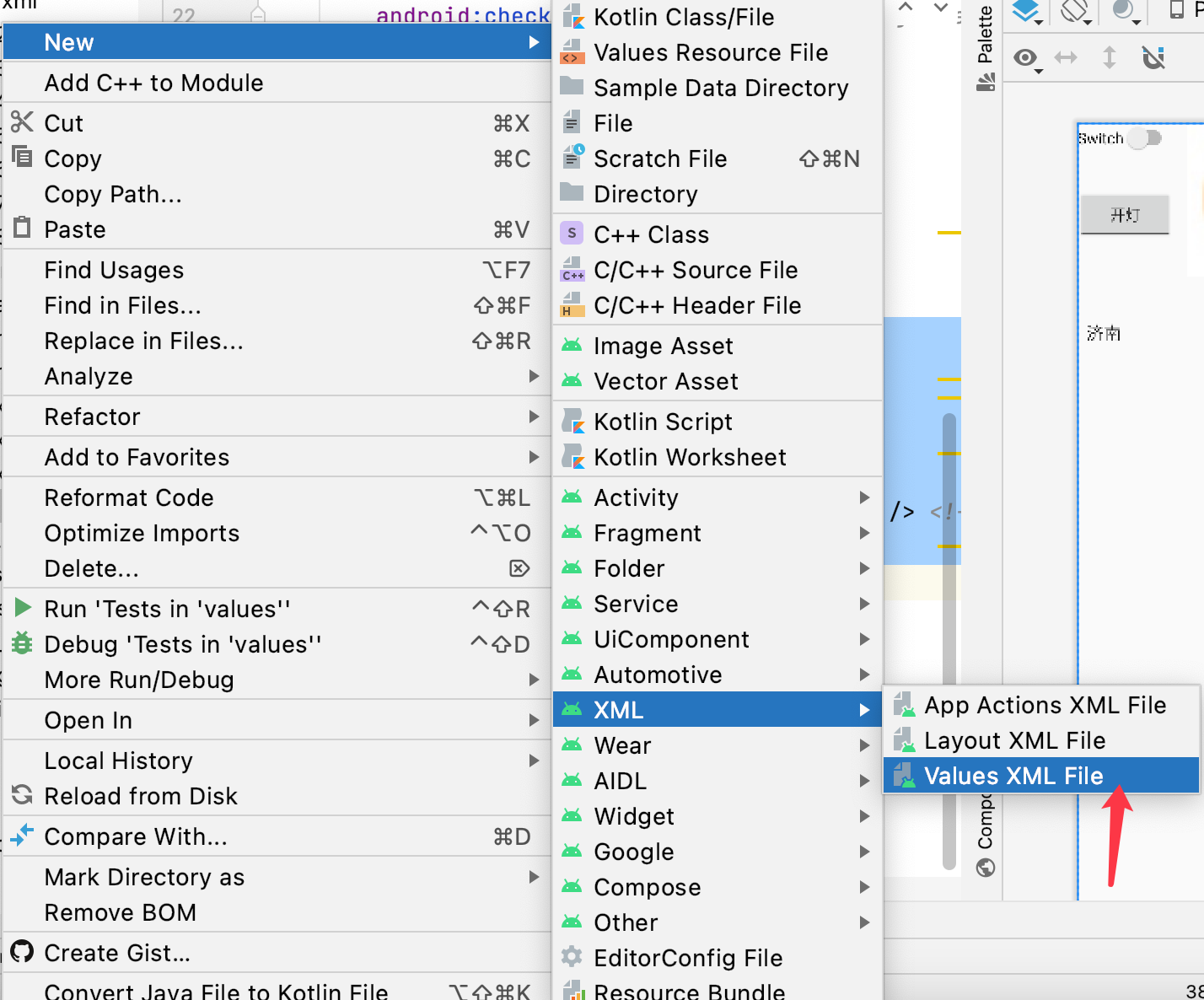Click the orientation rotate icon
1204x1000 pixels.
tap(1077, 11)
